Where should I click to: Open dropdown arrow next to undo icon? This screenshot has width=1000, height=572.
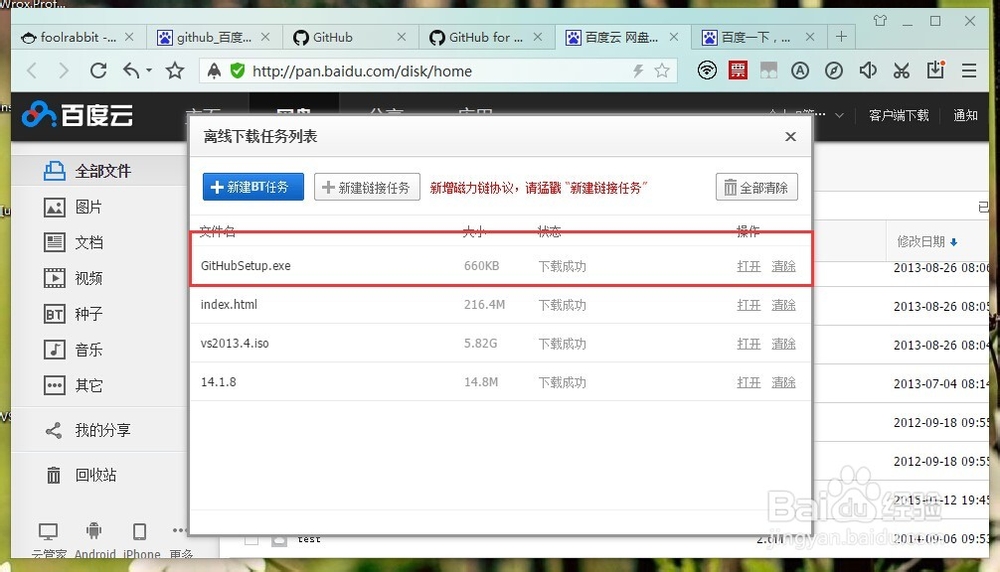click(x=149, y=70)
